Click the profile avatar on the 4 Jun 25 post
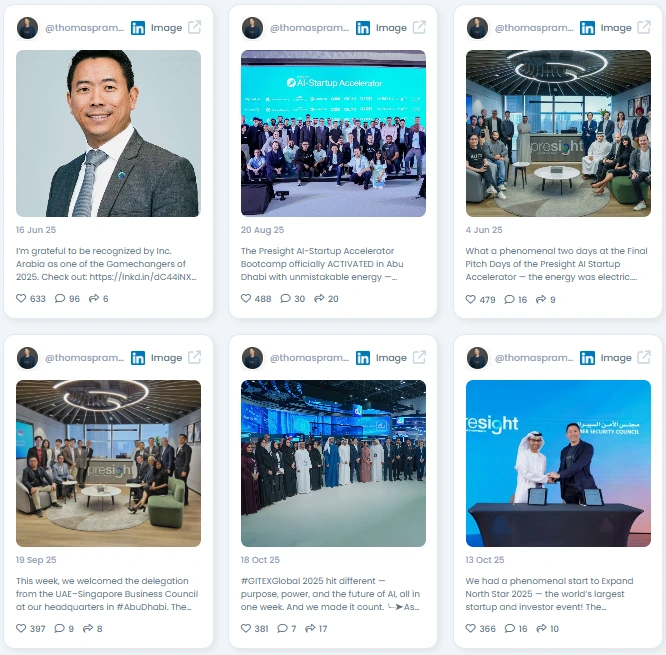Viewport: 666px width, 655px height. point(477,28)
